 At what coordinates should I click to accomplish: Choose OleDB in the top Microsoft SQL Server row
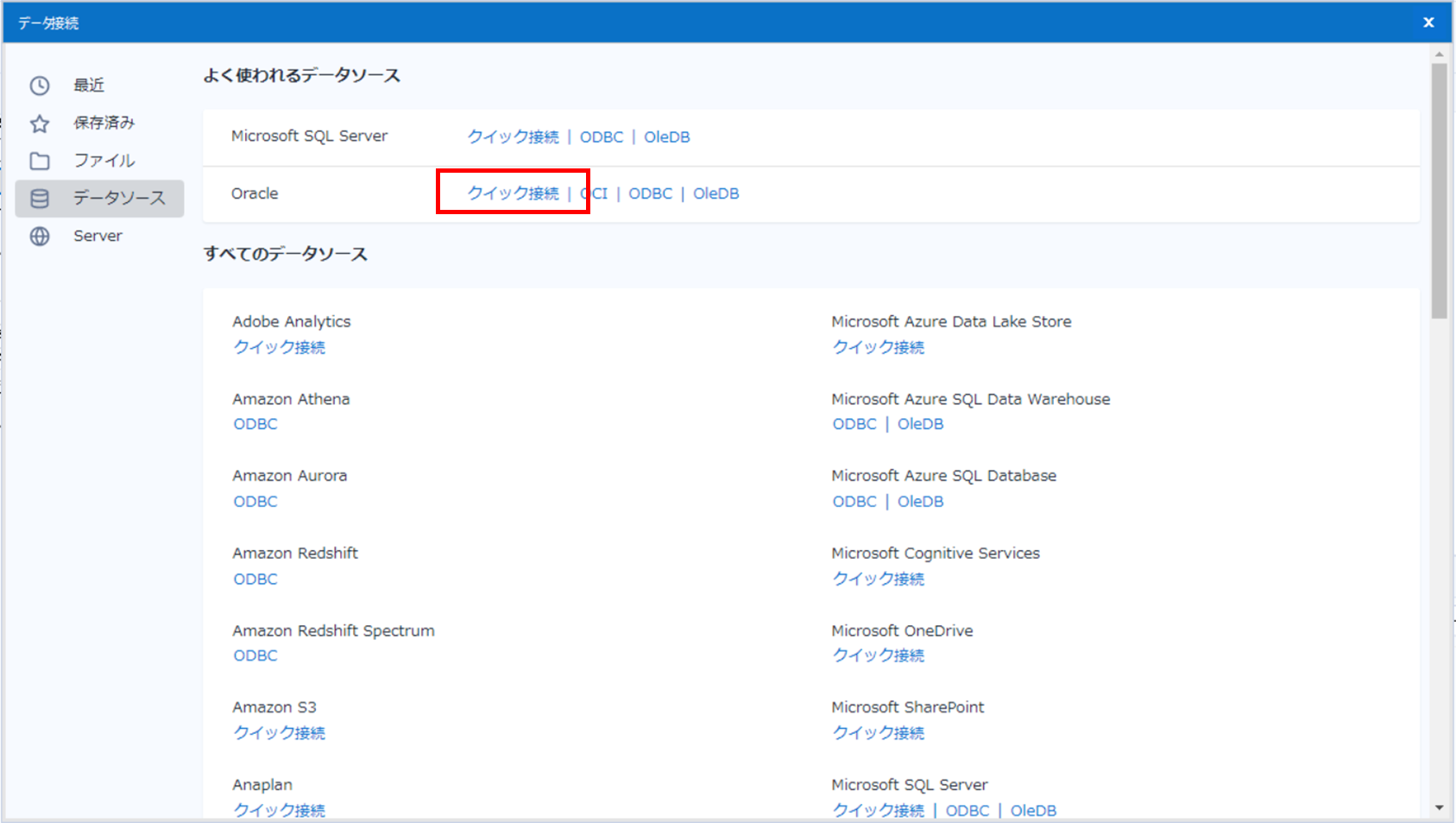click(x=667, y=136)
